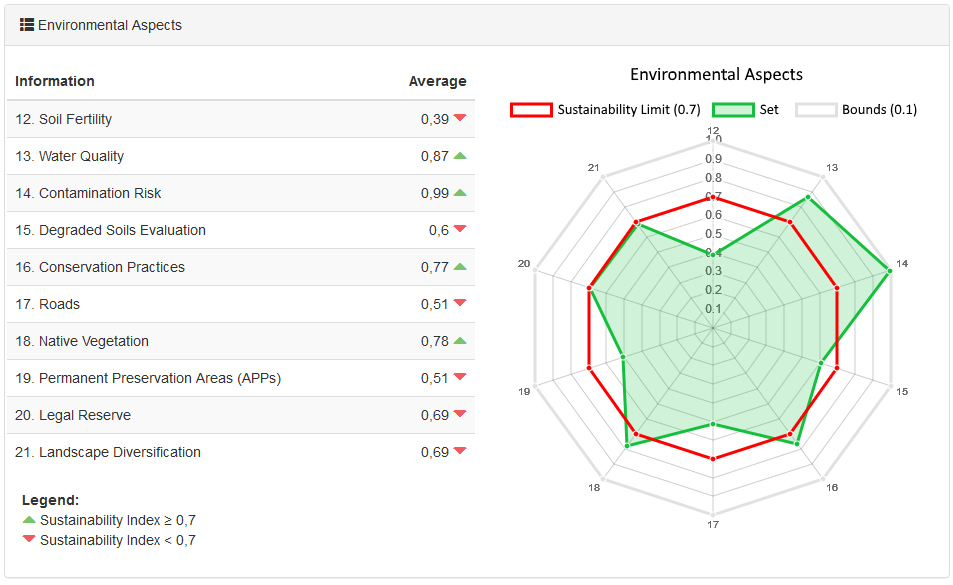Screen dimensions: 953x585
Task: Click the green Set legend color swatch
Action: pyautogui.click(x=733, y=110)
